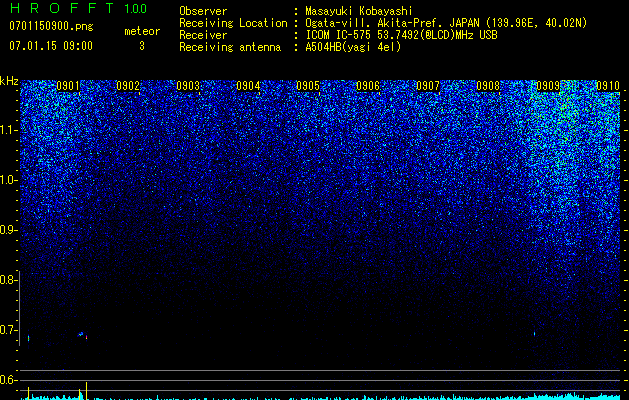The height and width of the screenshot is (400, 629).
Task: Click the tallest yellow detection spike at bottom
Action: [87, 390]
